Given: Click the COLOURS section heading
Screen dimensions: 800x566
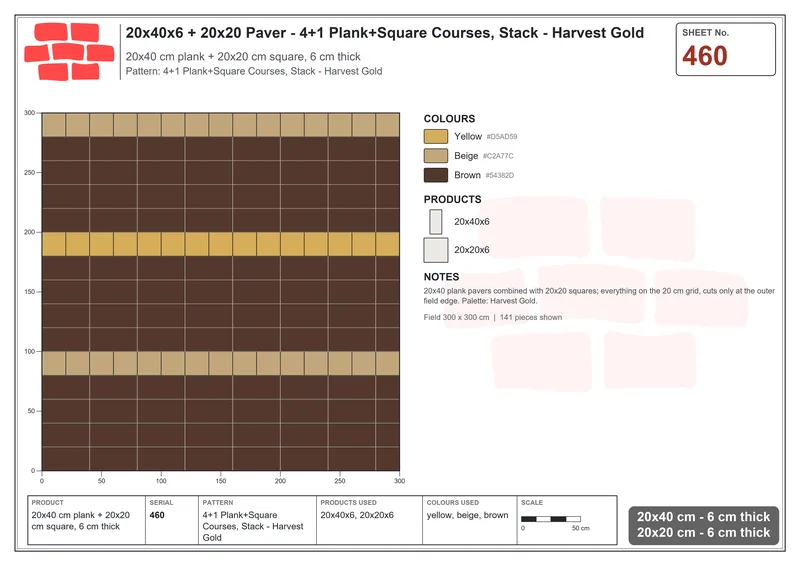Looking at the screenshot, I should [449, 119].
